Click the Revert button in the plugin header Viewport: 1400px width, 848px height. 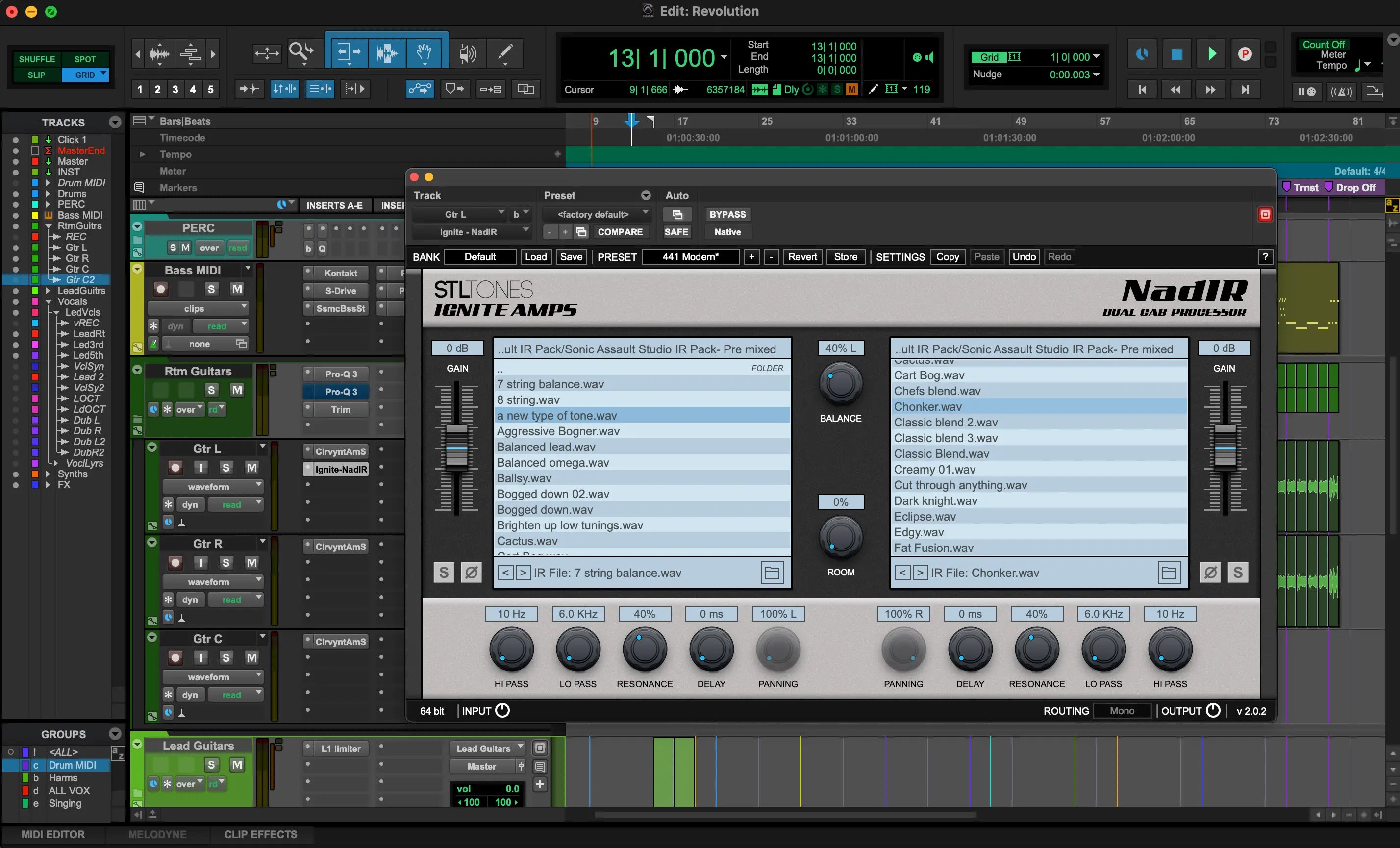802,257
